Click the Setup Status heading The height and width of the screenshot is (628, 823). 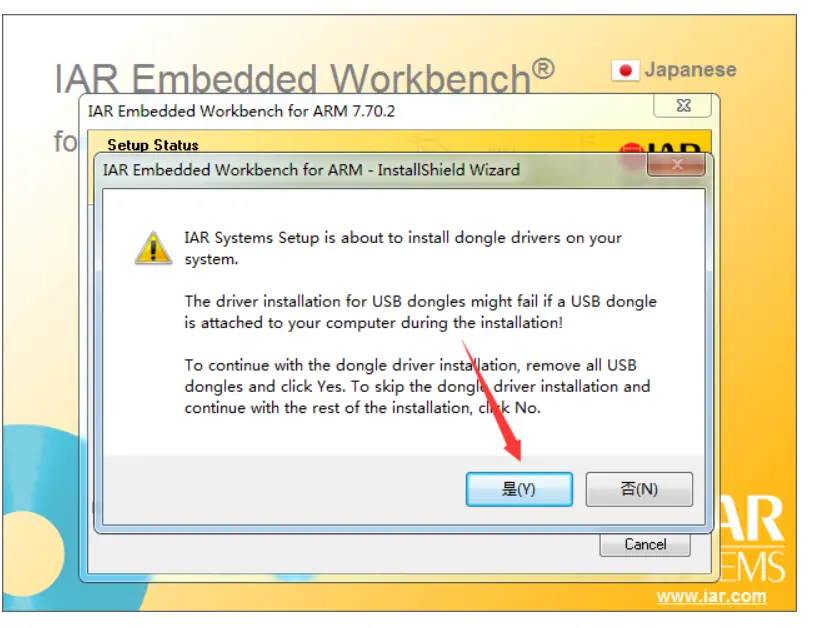click(153, 145)
